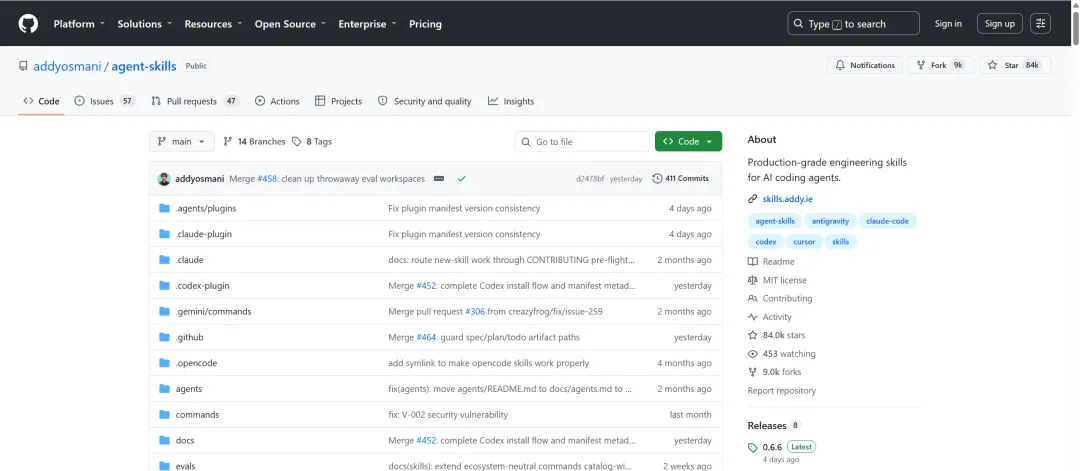The image size is (1080, 471).
Task: Expand the Open Source menu in header
Action: click(x=291, y=23)
